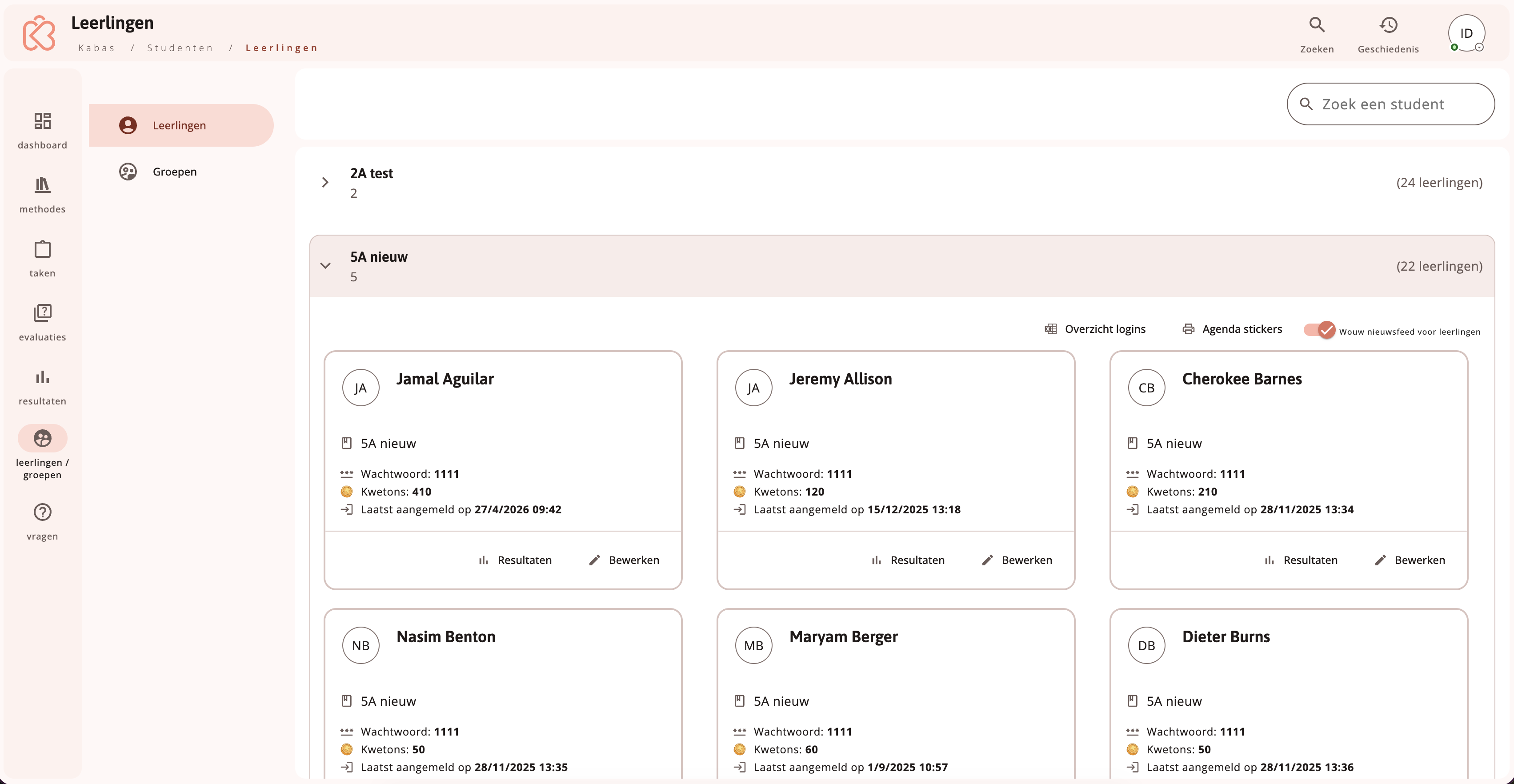Image resolution: width=1514 pixels, height=784 pixels.
Task: Click the NB avatar of Nasim Benton
Action: 360,645
